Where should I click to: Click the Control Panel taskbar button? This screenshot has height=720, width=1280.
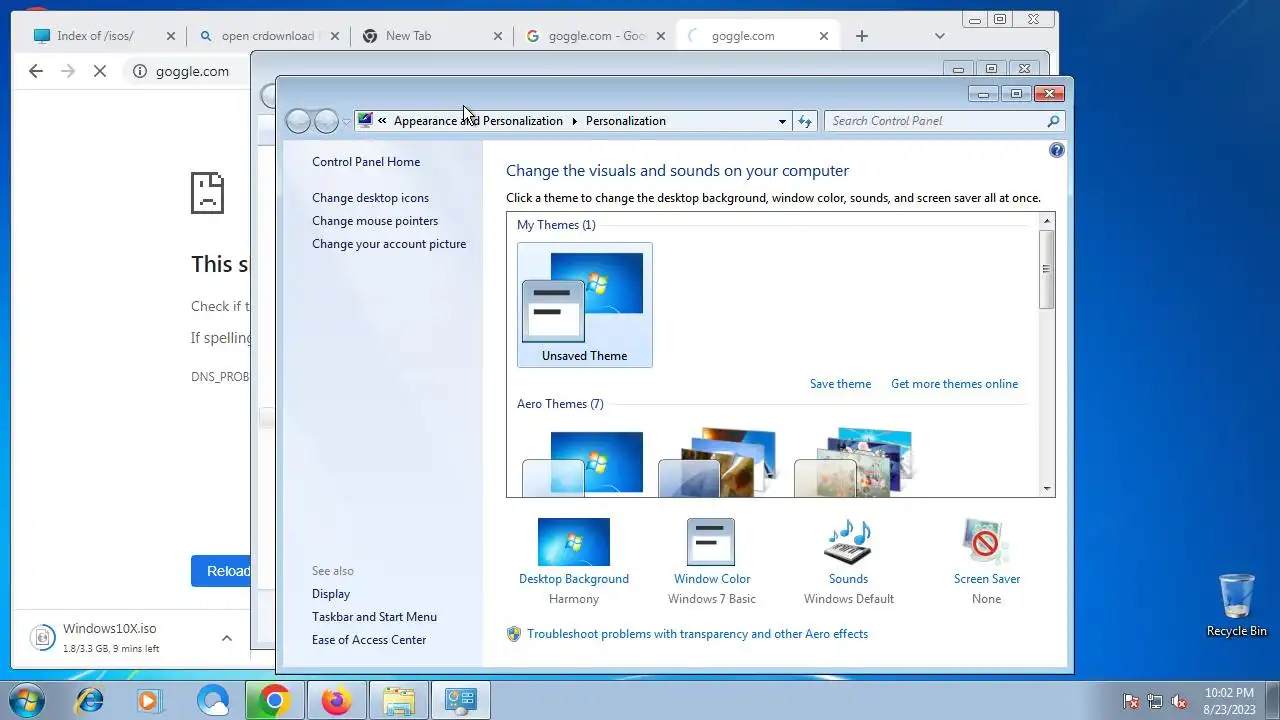(x=460, y=700)
